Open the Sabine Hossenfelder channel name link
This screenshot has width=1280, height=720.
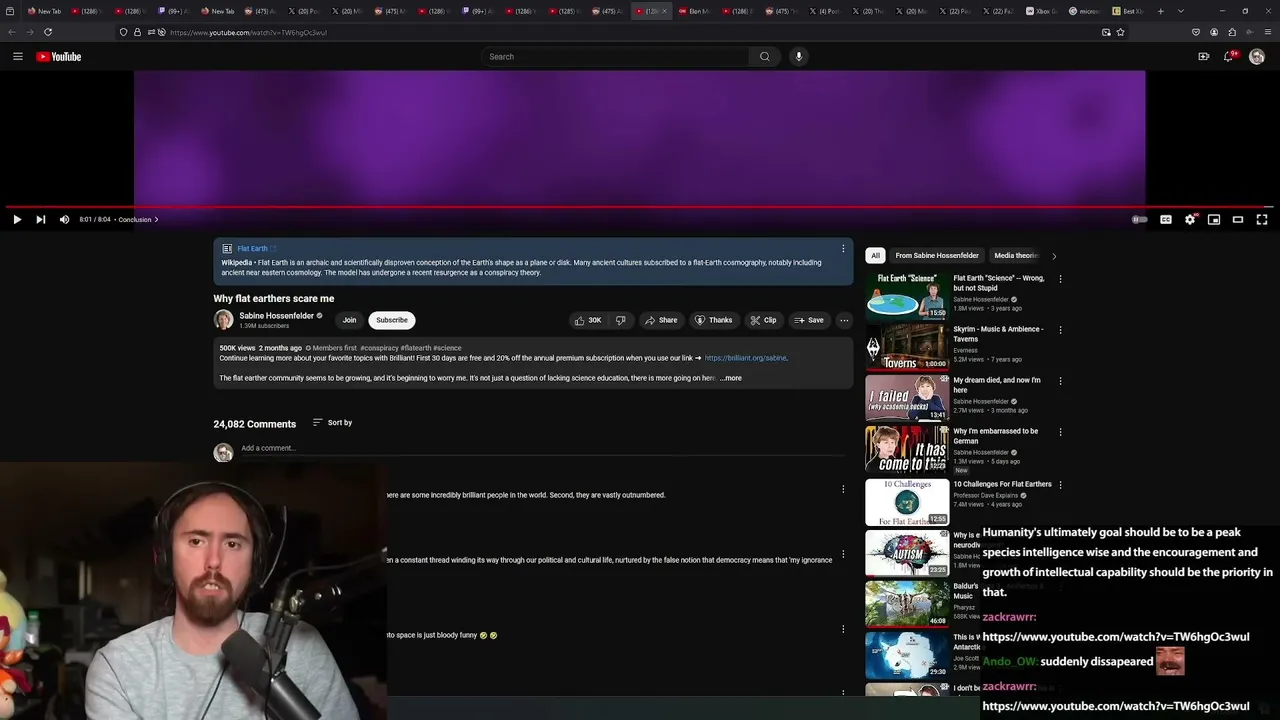coord(276,316)
